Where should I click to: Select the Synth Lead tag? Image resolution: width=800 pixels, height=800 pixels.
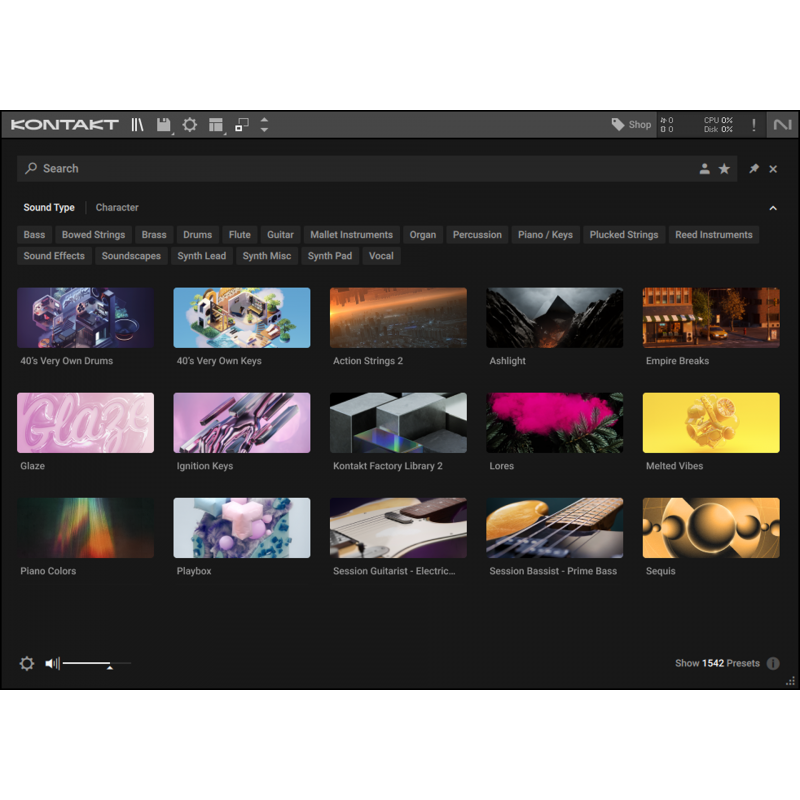(202, 256)
